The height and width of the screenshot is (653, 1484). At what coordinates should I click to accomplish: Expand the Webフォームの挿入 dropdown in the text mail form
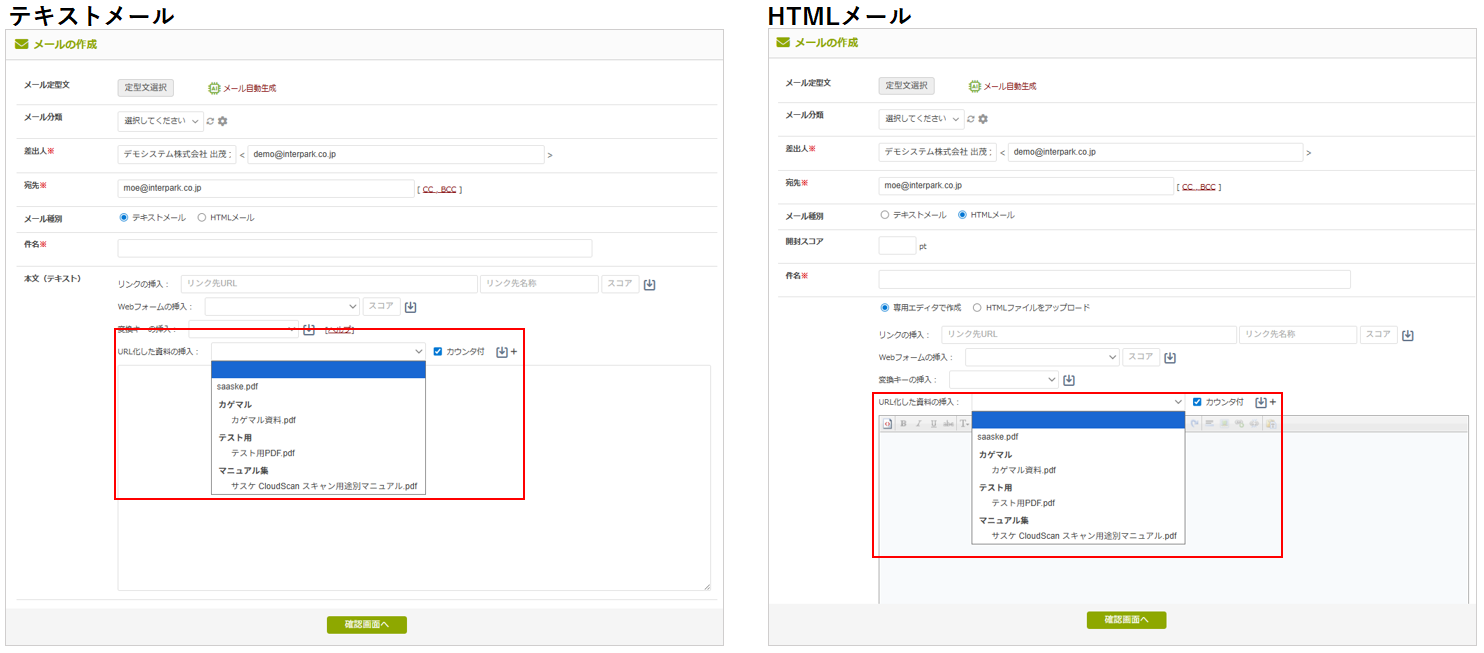282,307
